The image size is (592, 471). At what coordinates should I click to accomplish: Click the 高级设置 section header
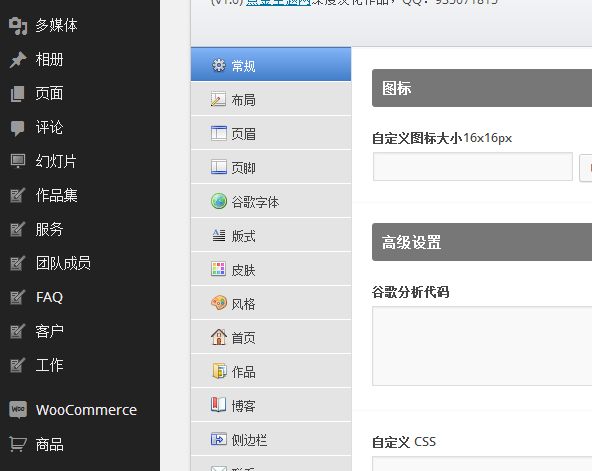[x=482, y=242]
